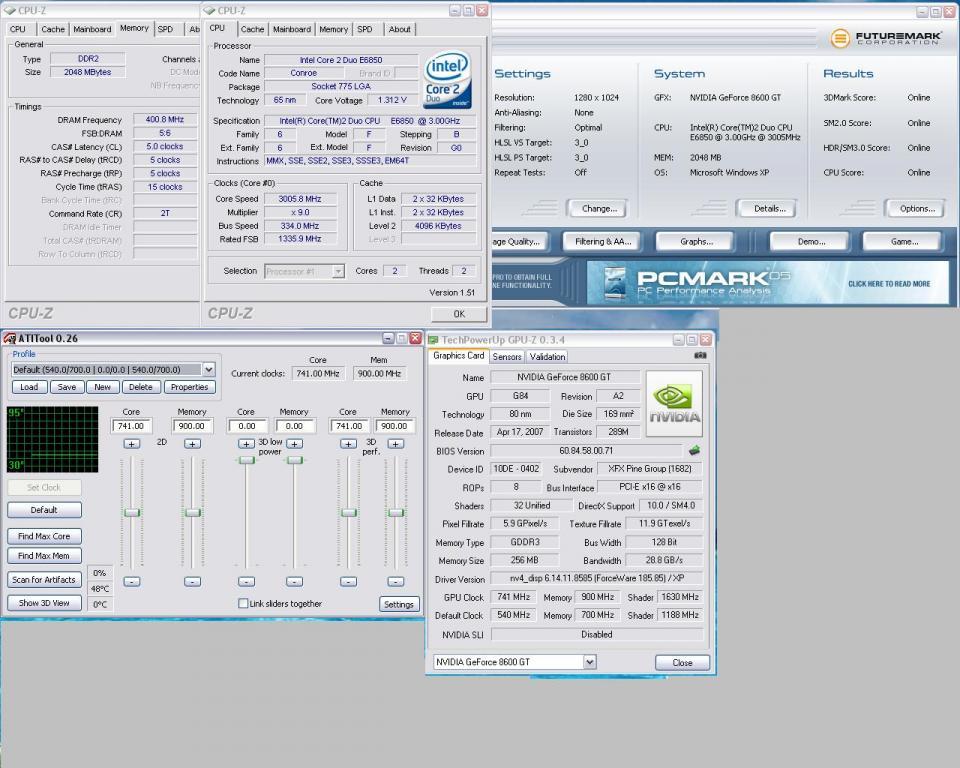
Task: Switch to Cache tab in front CPU-Z
Action: pyautogui.click(x=252, y=29)
